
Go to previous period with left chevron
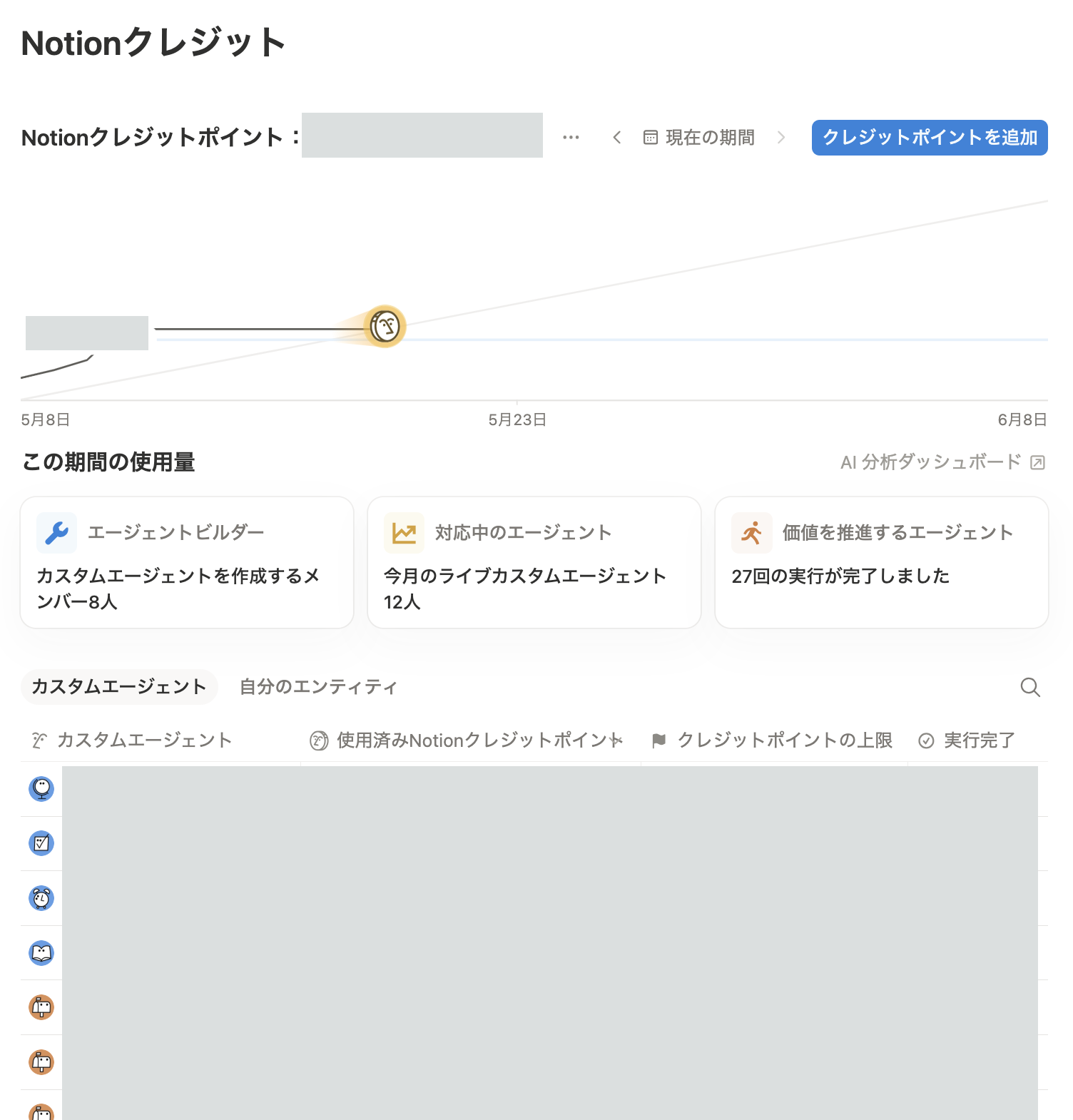pyautogui.click(x=617, y=137)
